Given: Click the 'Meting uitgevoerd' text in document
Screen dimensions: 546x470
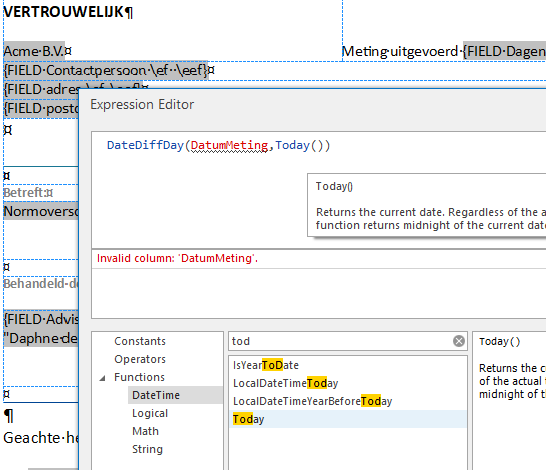Looking at the screenshot, I should pyautogui.click(x=400, y=52).
